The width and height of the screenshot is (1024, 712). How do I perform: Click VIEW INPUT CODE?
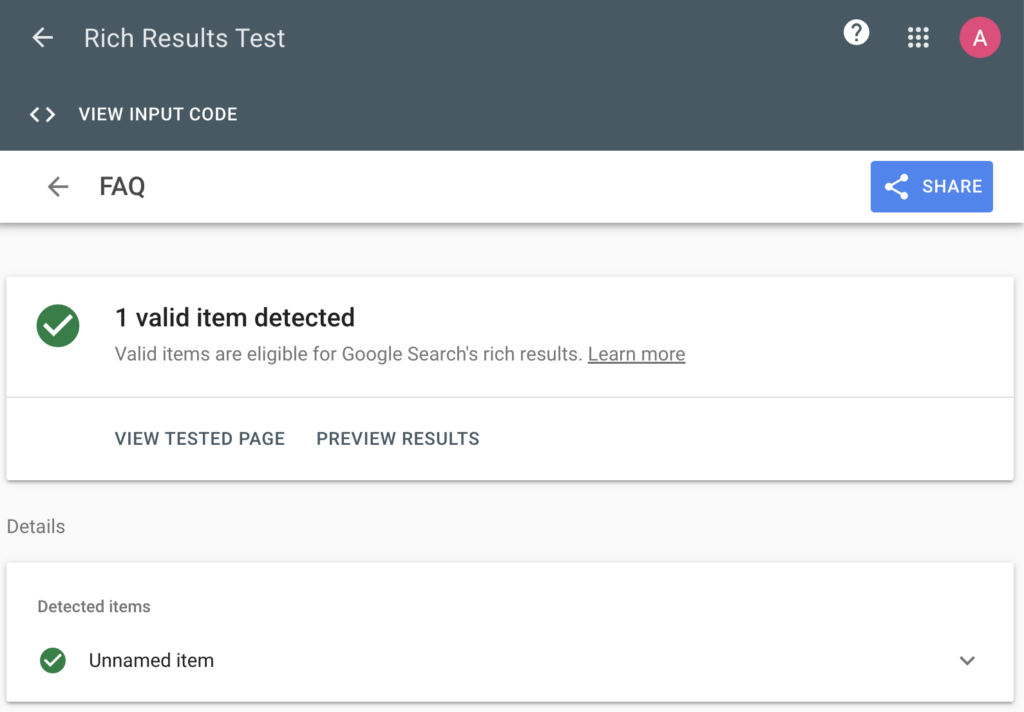point(158,114)
